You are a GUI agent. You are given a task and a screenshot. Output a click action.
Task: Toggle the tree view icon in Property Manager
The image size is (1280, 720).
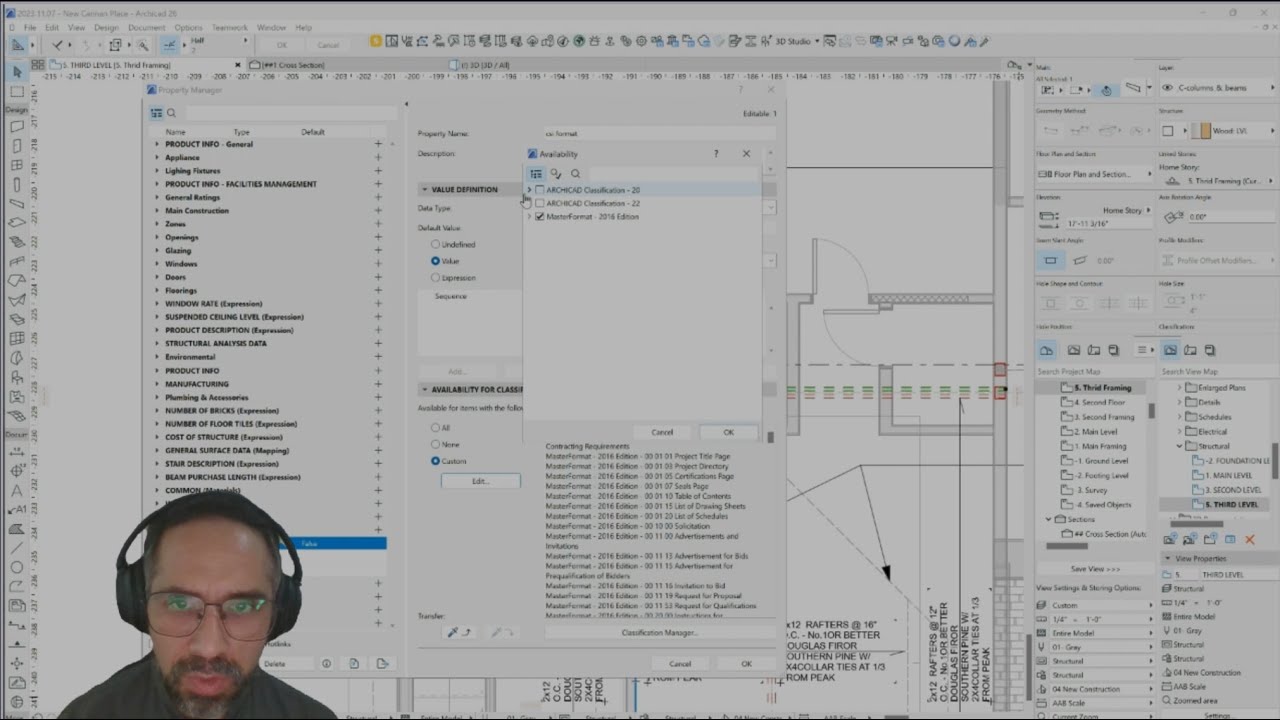pos(156,113)
